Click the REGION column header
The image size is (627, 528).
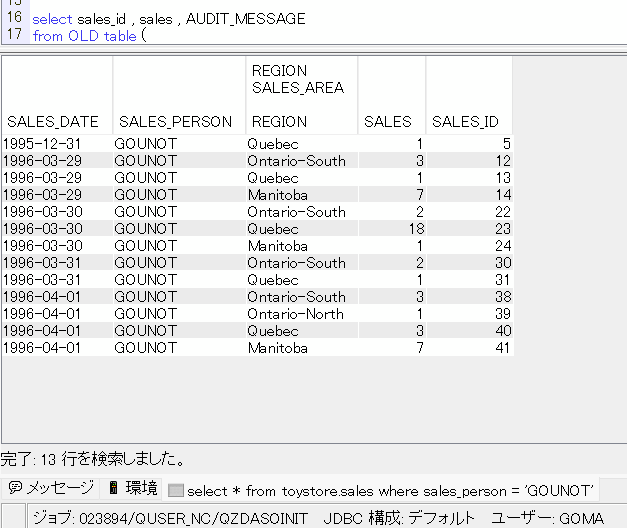(302, 95)
